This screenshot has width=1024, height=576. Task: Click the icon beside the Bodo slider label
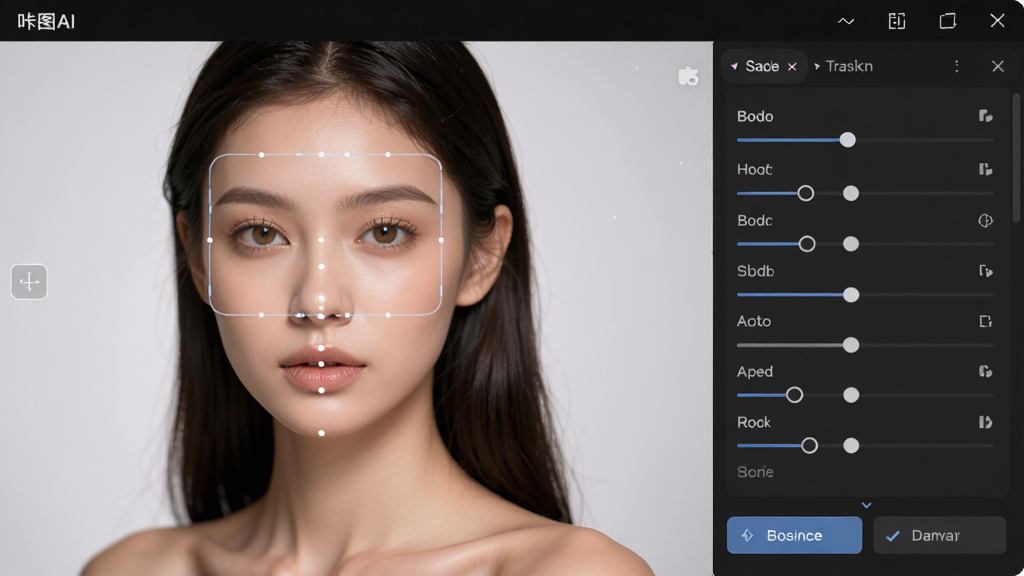(985, 116)
